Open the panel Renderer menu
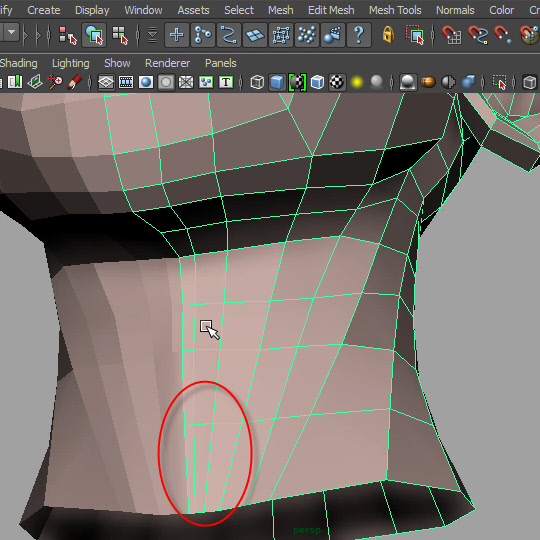The height and width of the screenshot is (540, 540). pyautogui.click(x=167, y=63)
